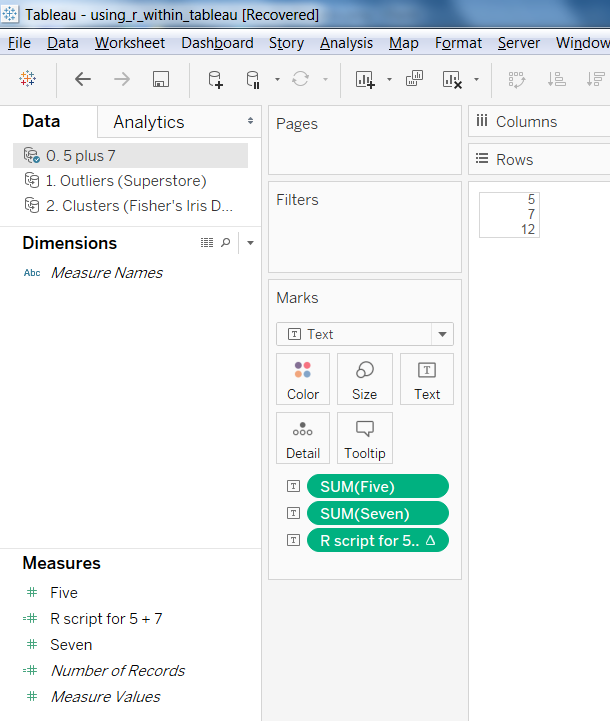The width and height of the screenshot is (610, 721).
Task: Click the Columns shelf
Action: click(539, 121)
